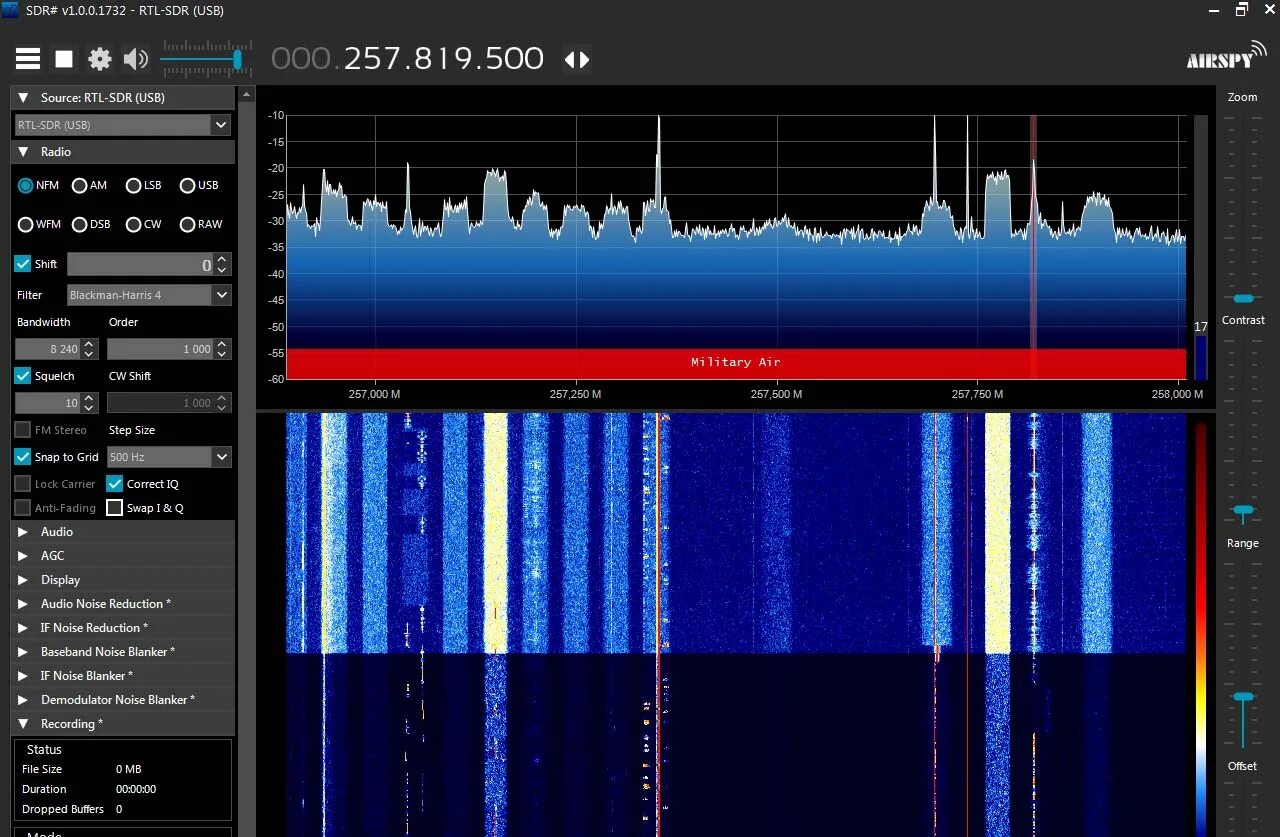Increase Bandwidth with the stepper arrow
The width and height of the screenshot is (1280, 837).
pyautogui.click(x=88, y=344)
